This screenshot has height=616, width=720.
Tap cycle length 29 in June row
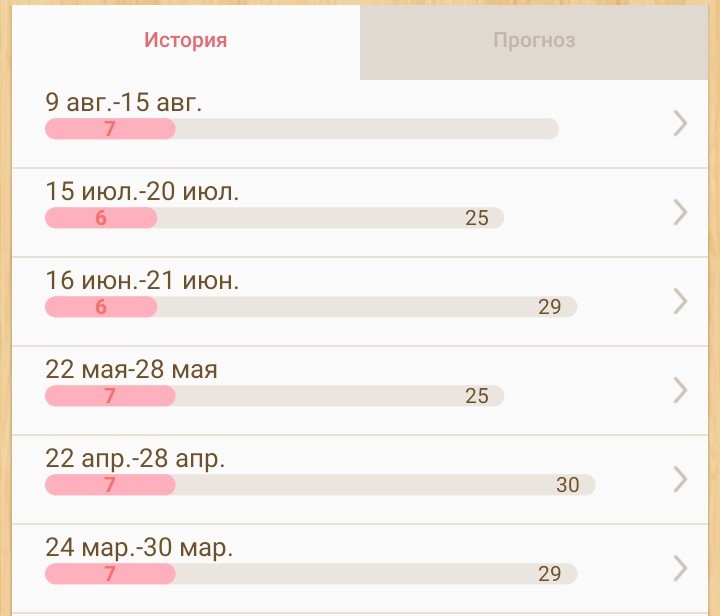pos(550,307)
